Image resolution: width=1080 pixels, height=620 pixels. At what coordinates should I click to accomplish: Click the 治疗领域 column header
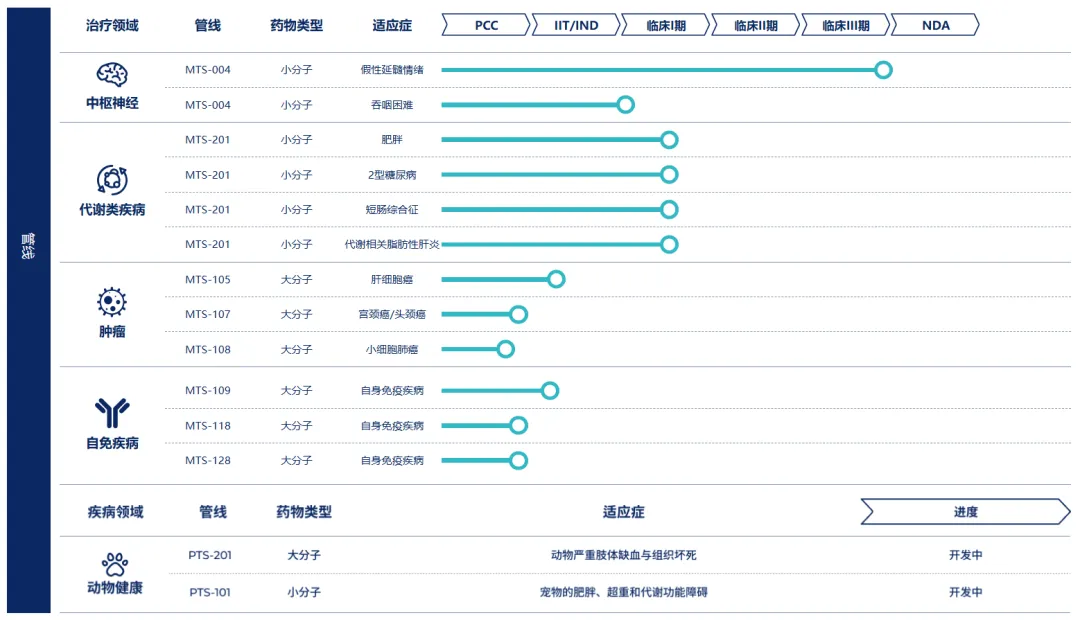tap(112, 25)
